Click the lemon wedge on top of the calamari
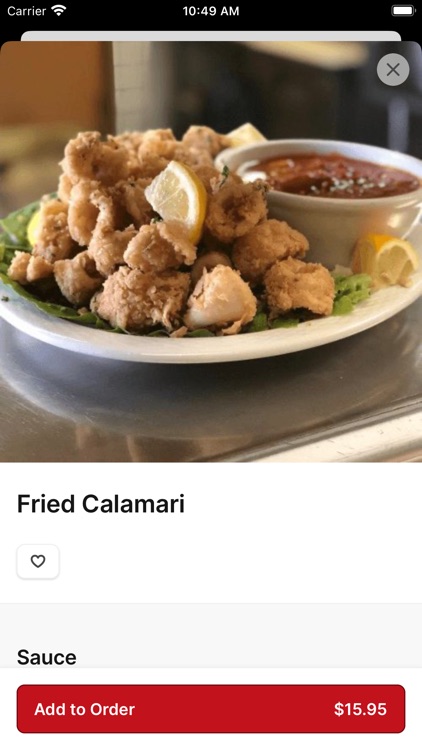 pos(177,199)
